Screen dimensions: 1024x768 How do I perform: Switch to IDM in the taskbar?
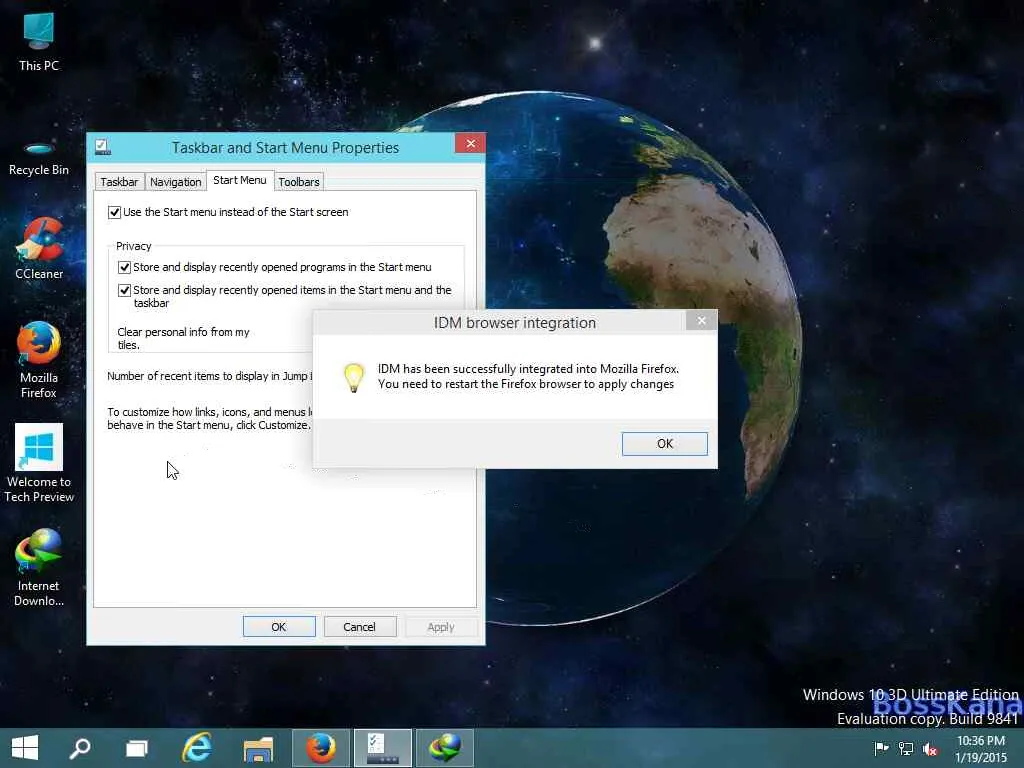445,748
